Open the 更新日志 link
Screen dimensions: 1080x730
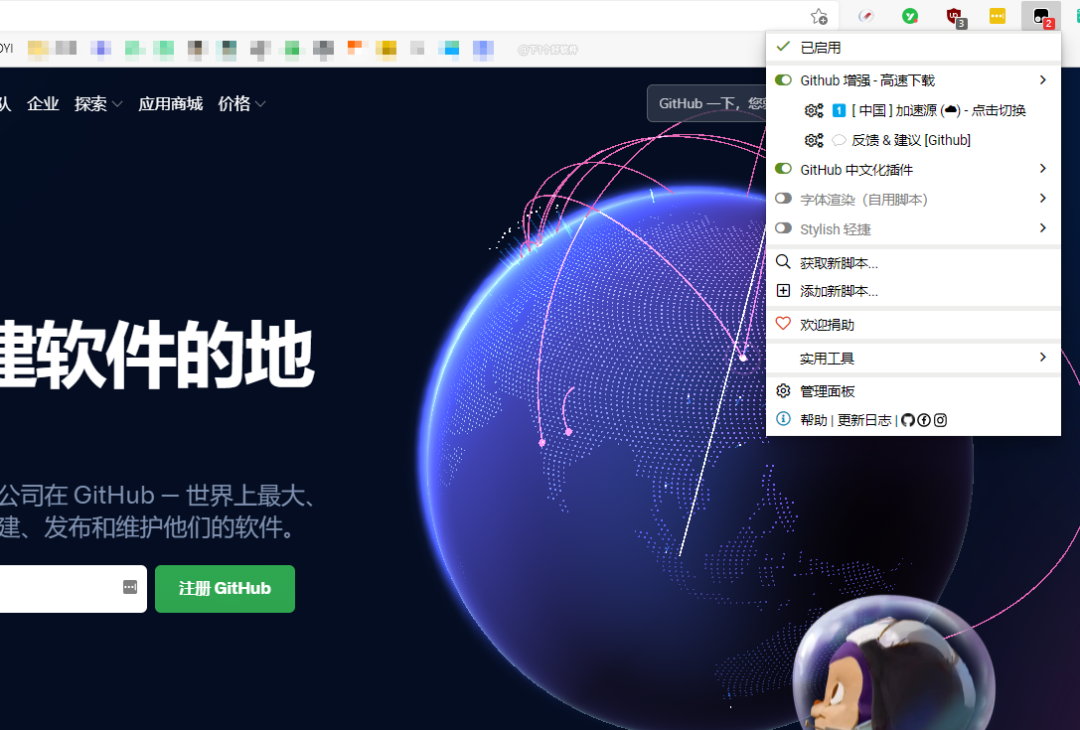(x=864, y=420)
